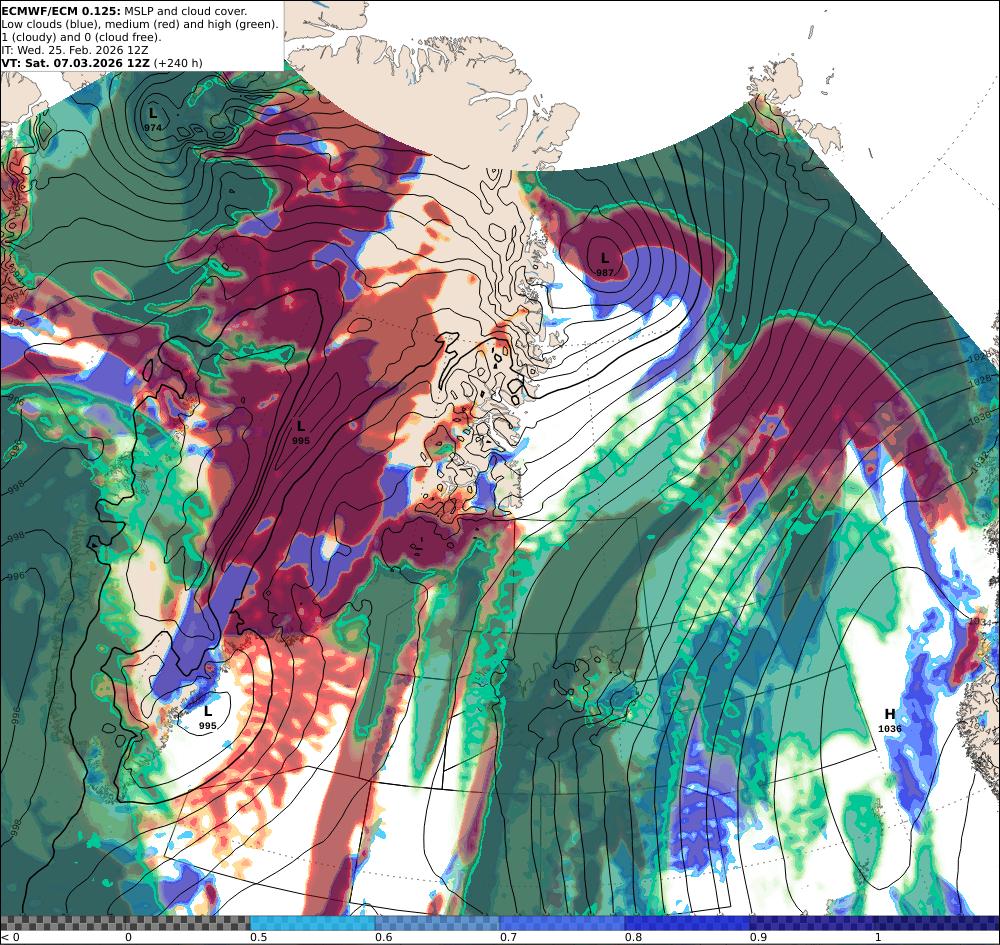Click the '1 (cloudy) and 0 (cloud free)' text

pyautogui.click(x=81, y=37)
